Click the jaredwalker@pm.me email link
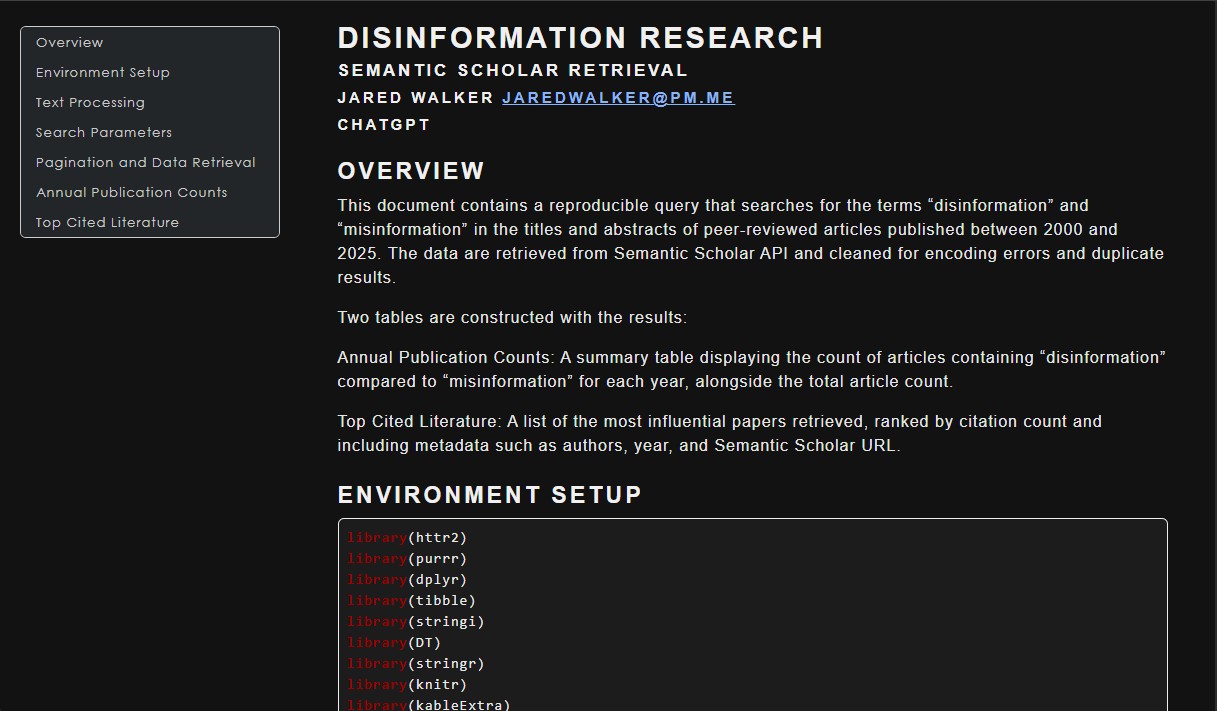This screenshot has width=1217, height=711. [x=618, y=98]
